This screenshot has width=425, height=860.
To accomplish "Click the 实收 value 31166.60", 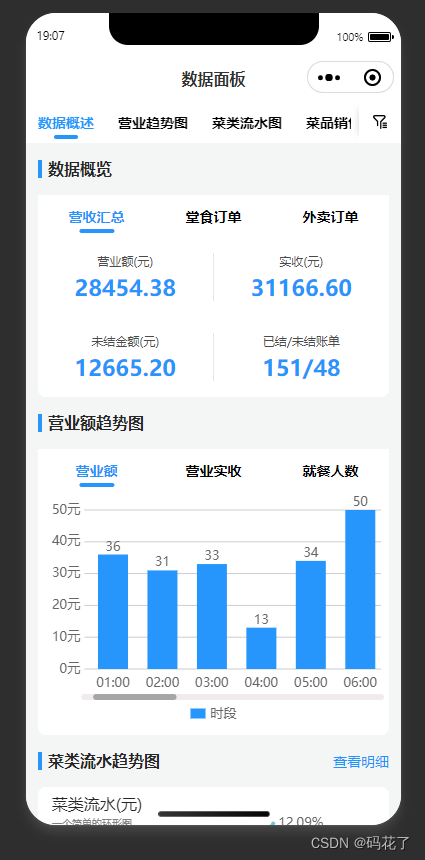I will click(x=302, y=288).
